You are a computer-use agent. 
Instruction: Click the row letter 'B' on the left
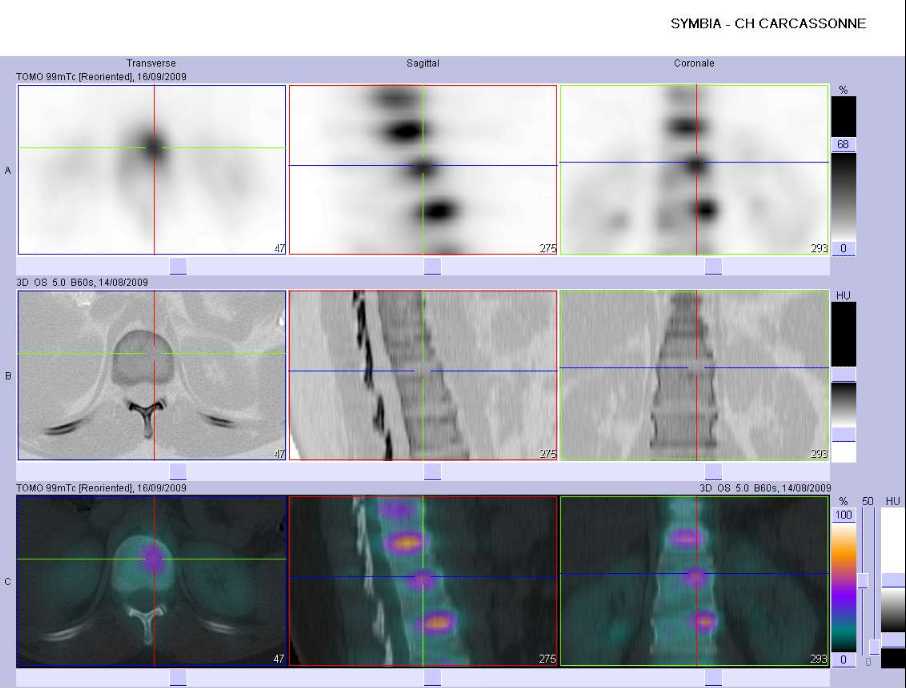pyautogui.click(x=8, y=375)
